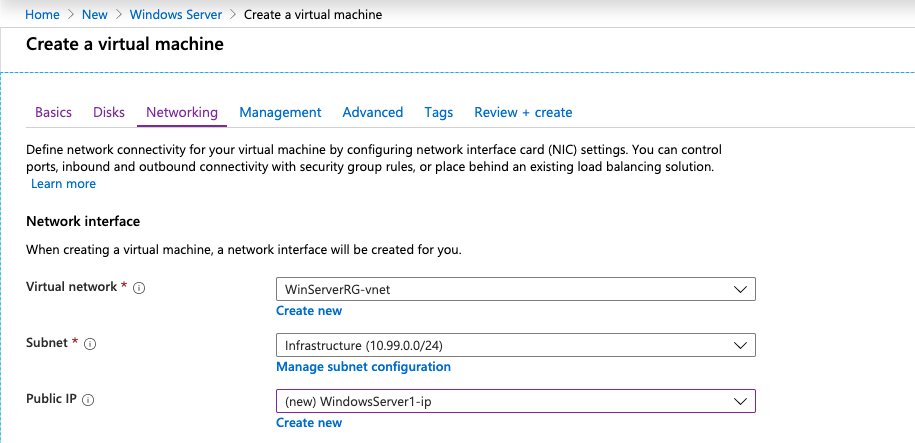Click Create new under Public IP
The image size is (915, 443).
(309, 423)
